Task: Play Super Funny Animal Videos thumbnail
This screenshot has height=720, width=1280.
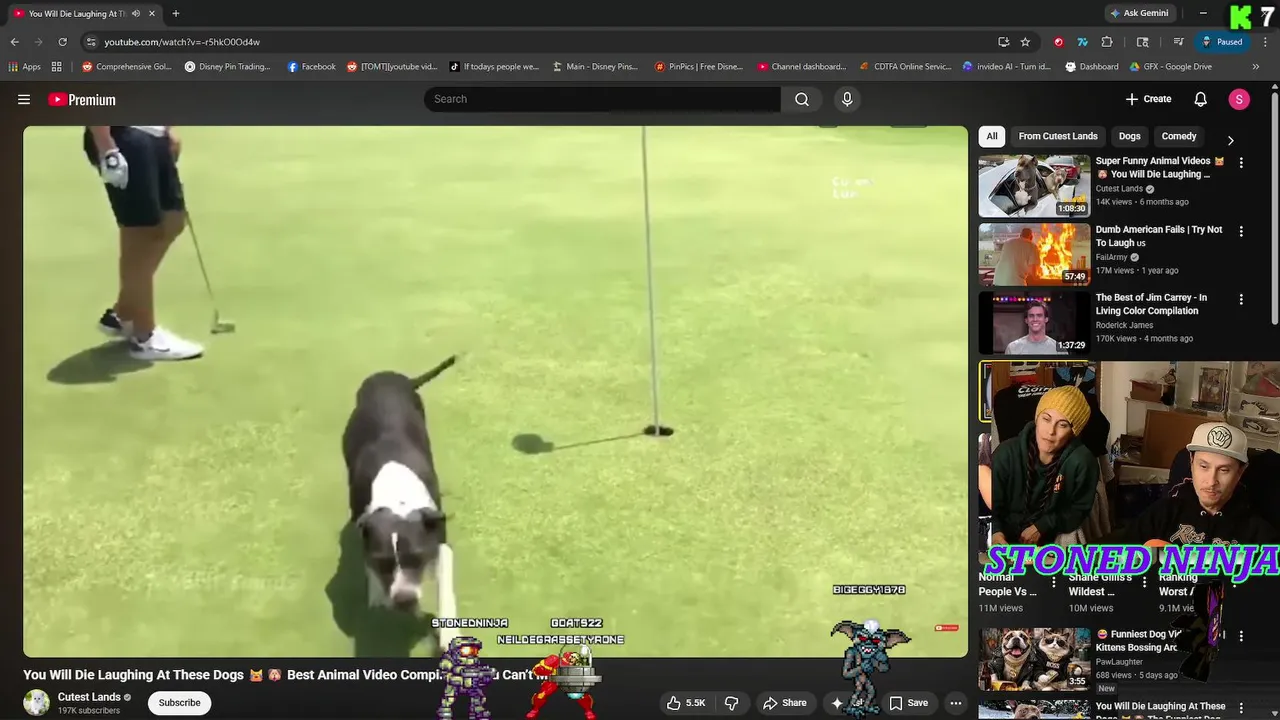Action: [1034, 186]
